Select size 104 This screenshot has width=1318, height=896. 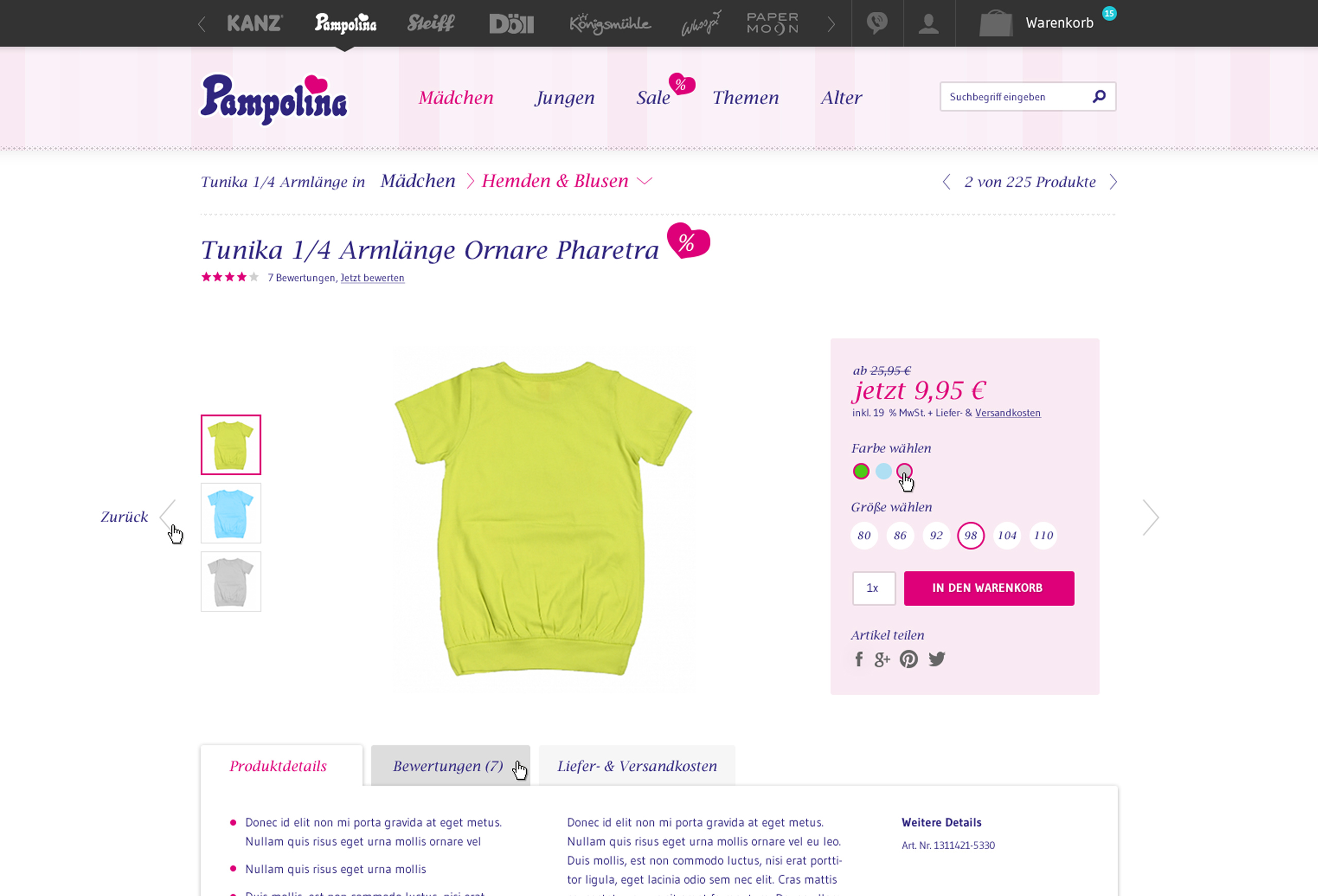click(x=1007, y=536)
